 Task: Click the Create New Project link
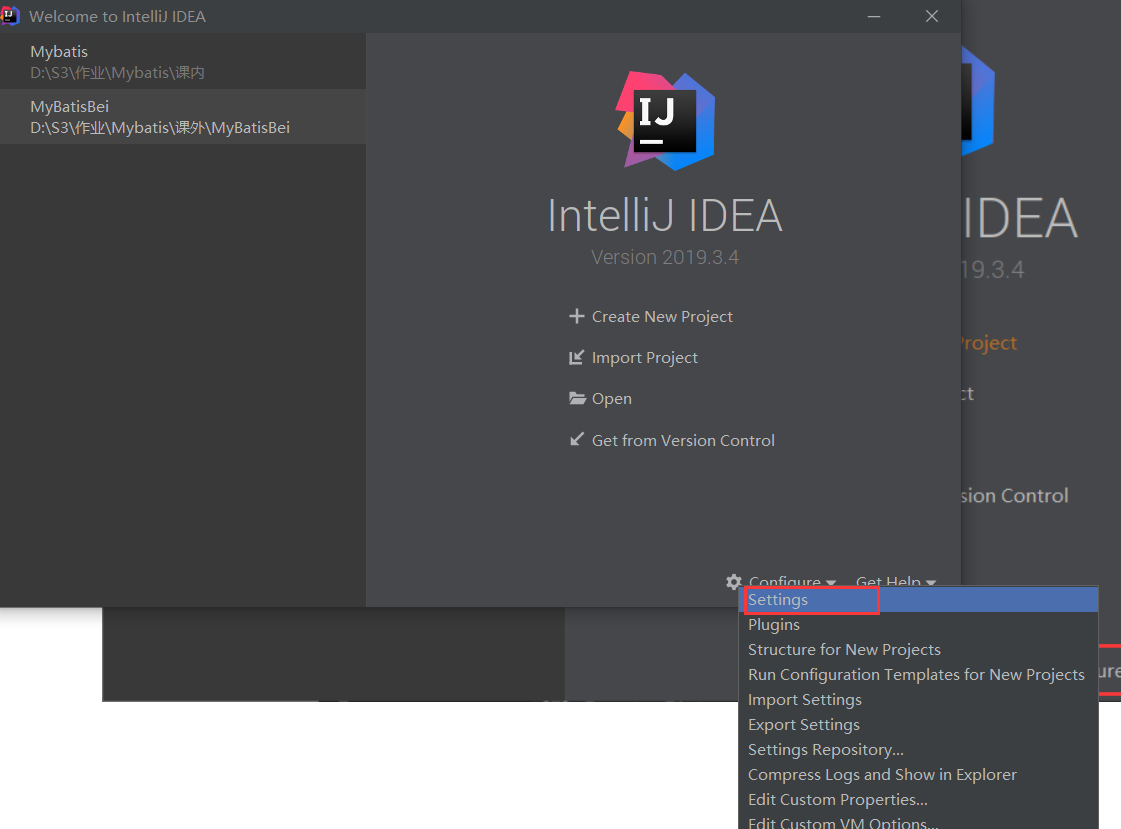(x=662, y=317)
